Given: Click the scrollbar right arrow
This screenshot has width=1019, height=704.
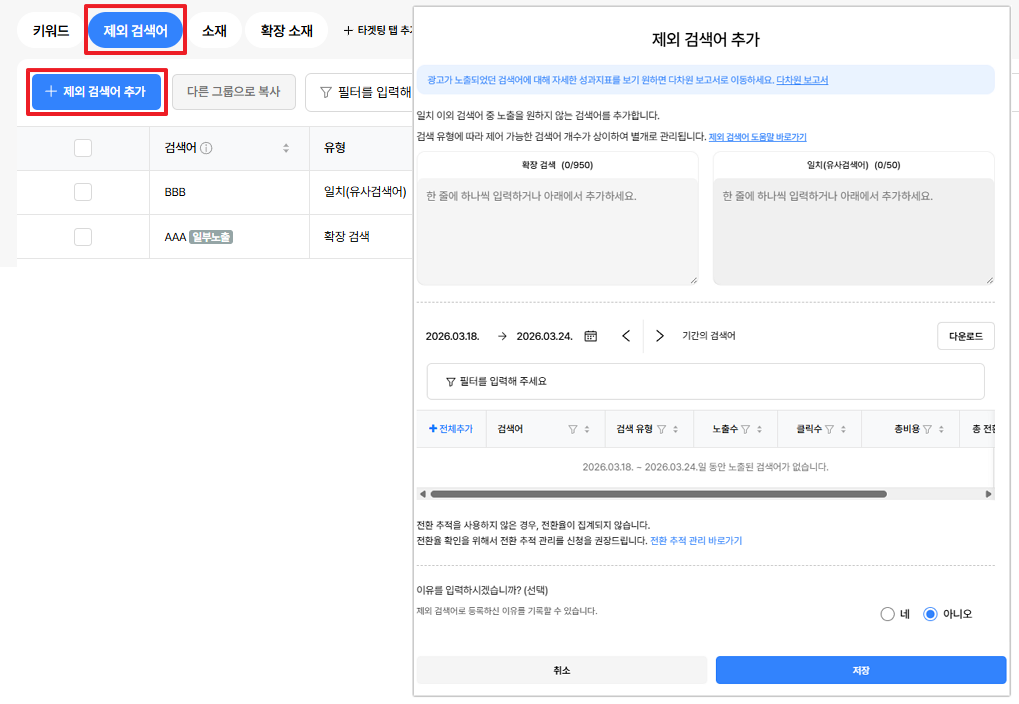Looking at the screenshot, I should 988,494.
